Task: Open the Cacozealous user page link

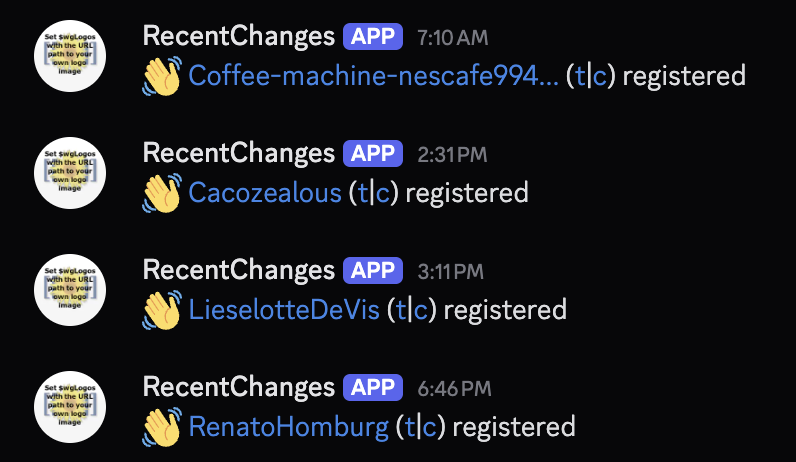Action: click(x=265, y=193)
